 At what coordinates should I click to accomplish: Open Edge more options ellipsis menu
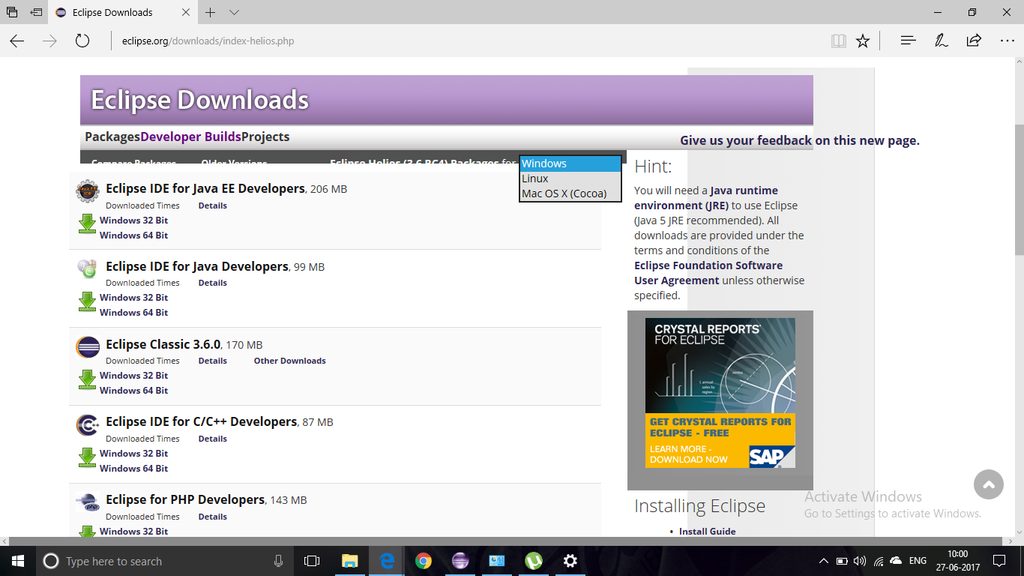1007,40
